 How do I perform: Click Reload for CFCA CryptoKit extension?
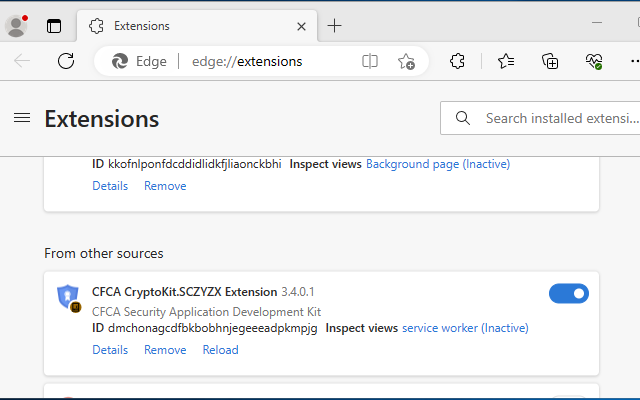pos(220,350)
